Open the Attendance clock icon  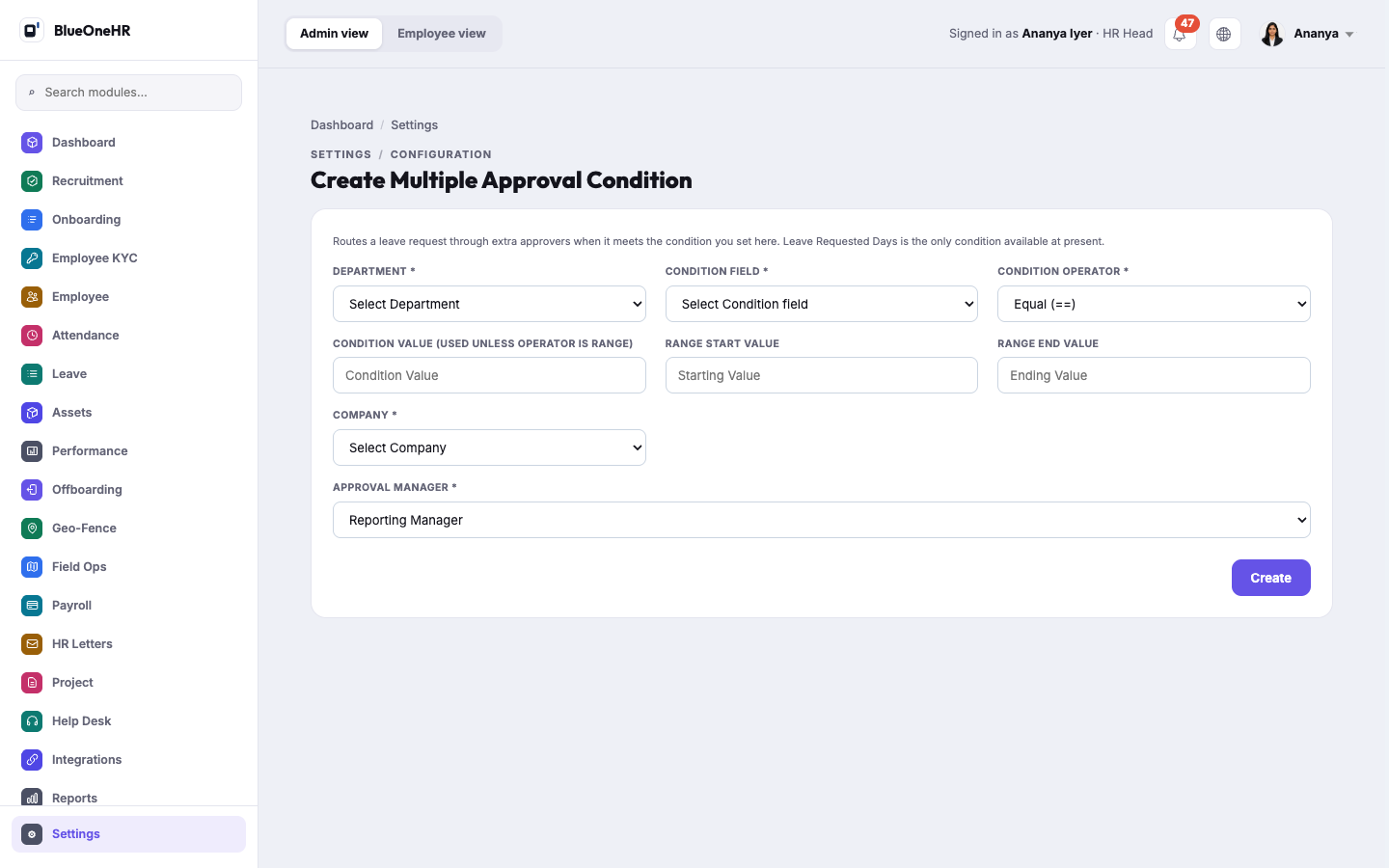click(x=32, y=336)
